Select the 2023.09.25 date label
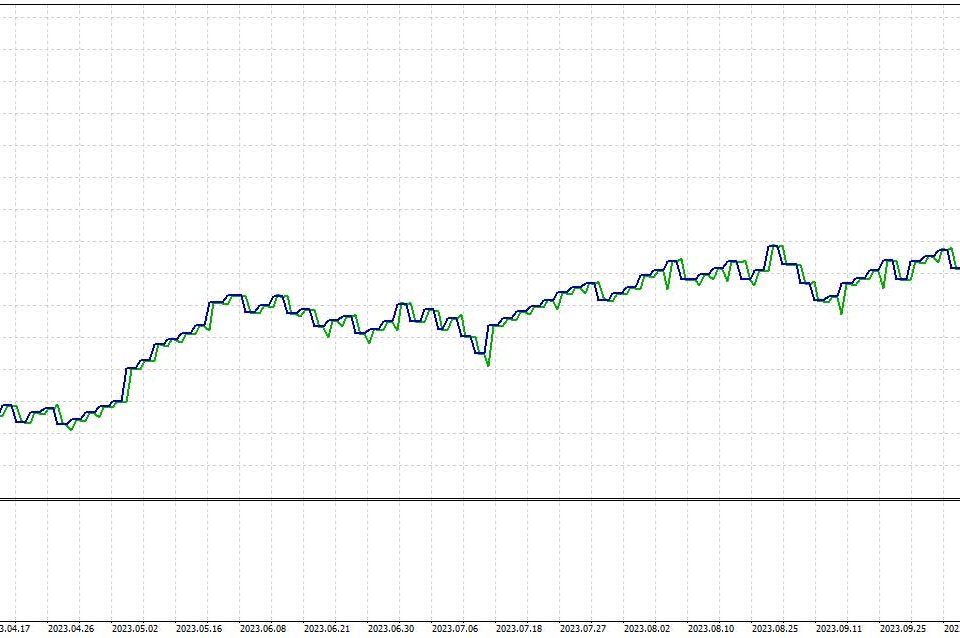Image resolution: width=960 pixels, height=638 pixels. click(903, 629)
